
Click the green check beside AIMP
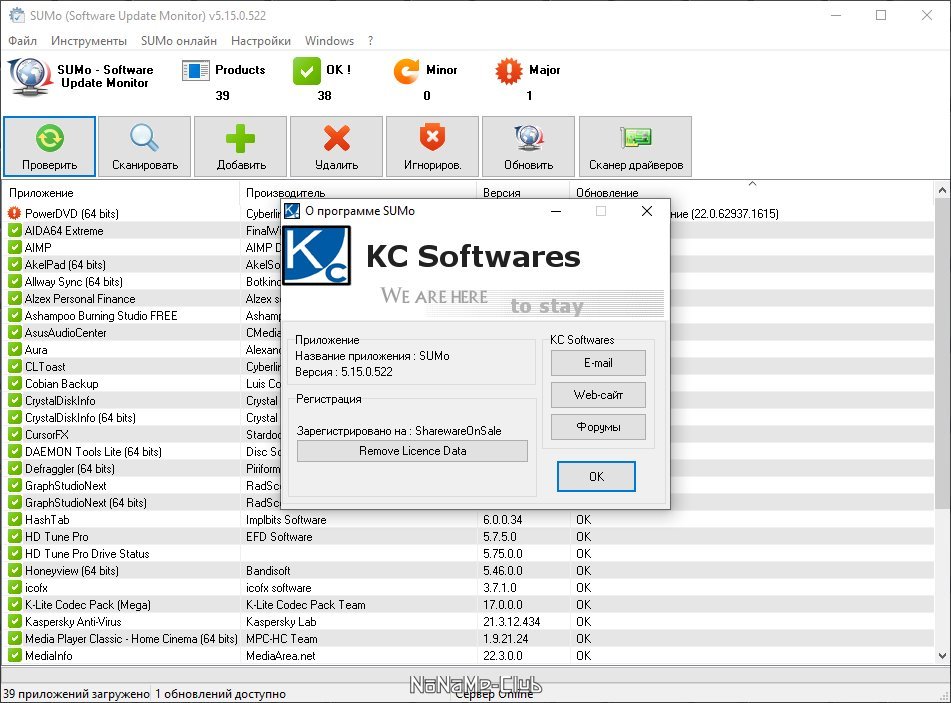(15, 247)
